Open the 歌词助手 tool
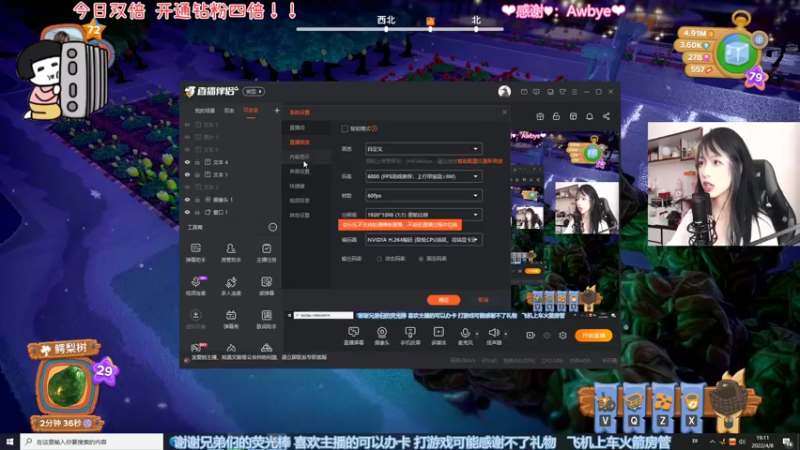 click(x=266, y=319)
